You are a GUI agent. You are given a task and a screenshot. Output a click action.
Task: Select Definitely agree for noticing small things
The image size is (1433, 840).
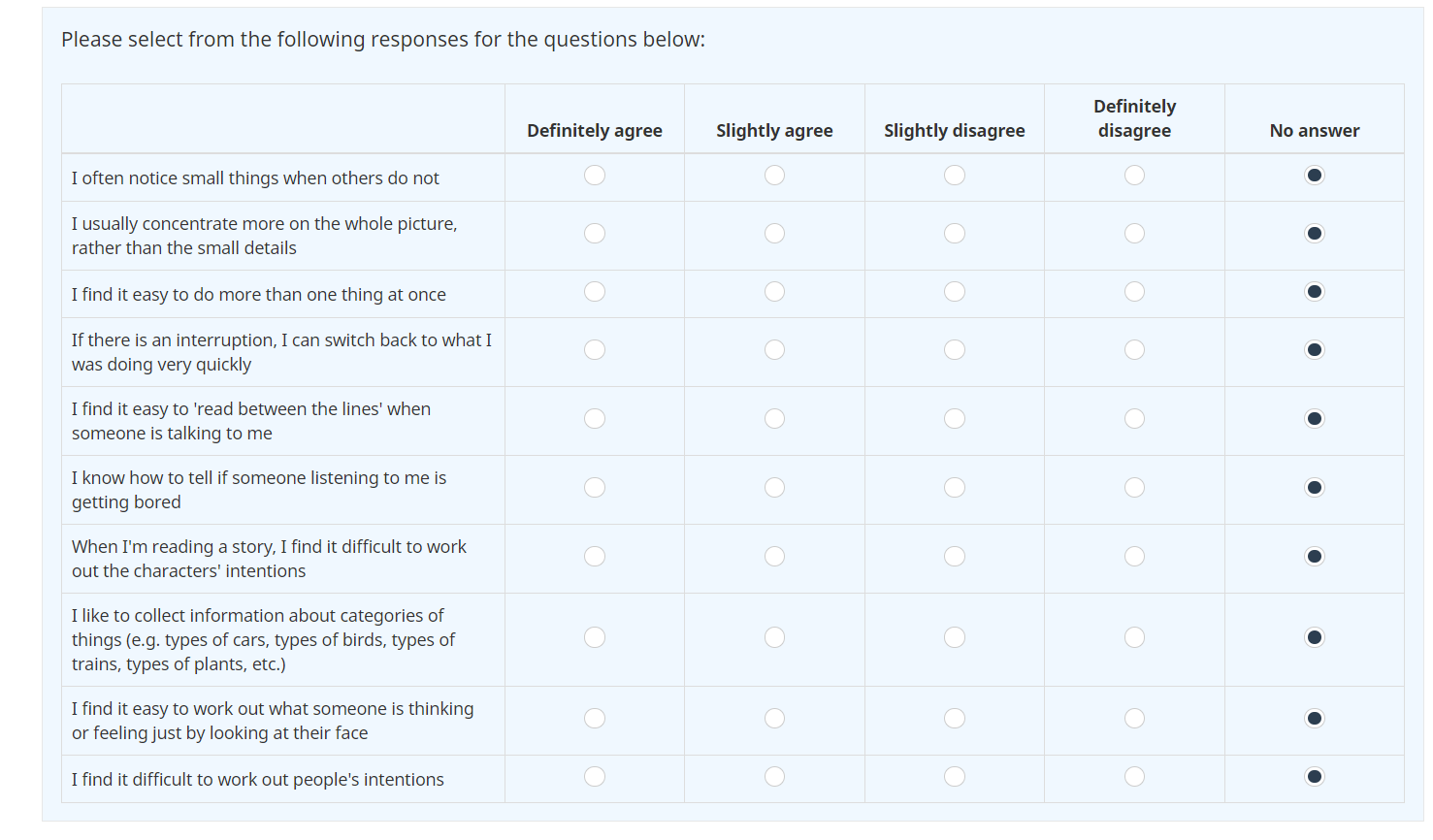pyautogui.click(x=595, y=176)
